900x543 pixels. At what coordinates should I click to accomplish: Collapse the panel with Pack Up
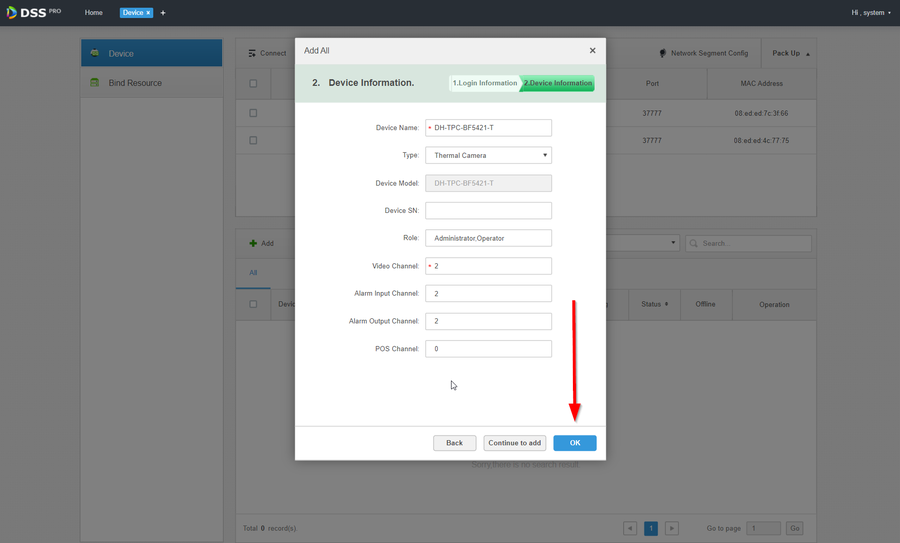[790, 53]
